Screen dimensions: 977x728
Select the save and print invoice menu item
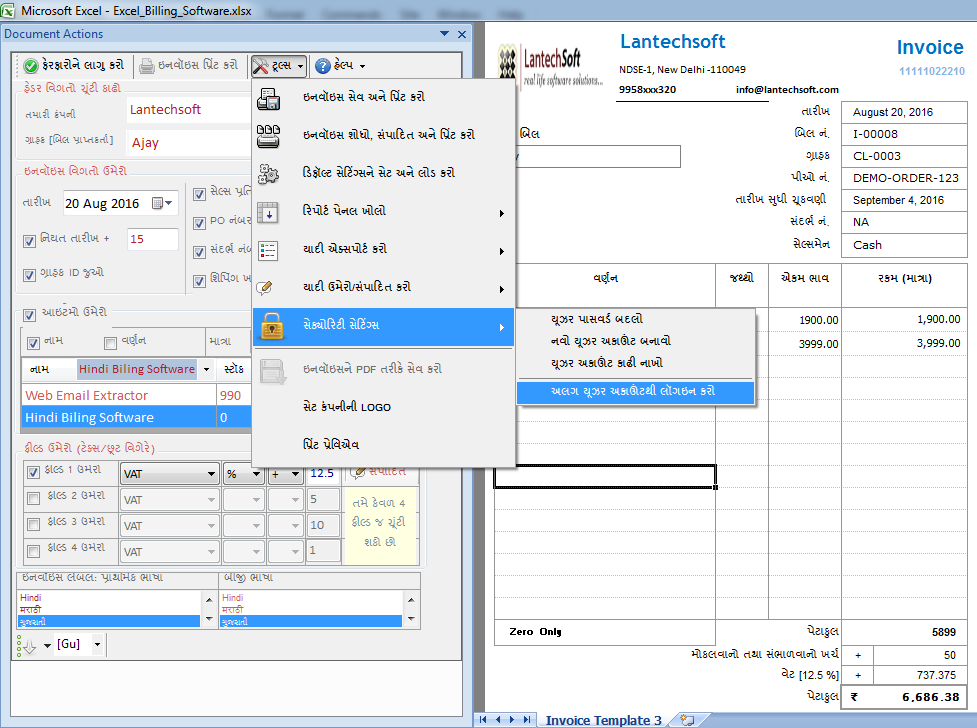(384, 97)
